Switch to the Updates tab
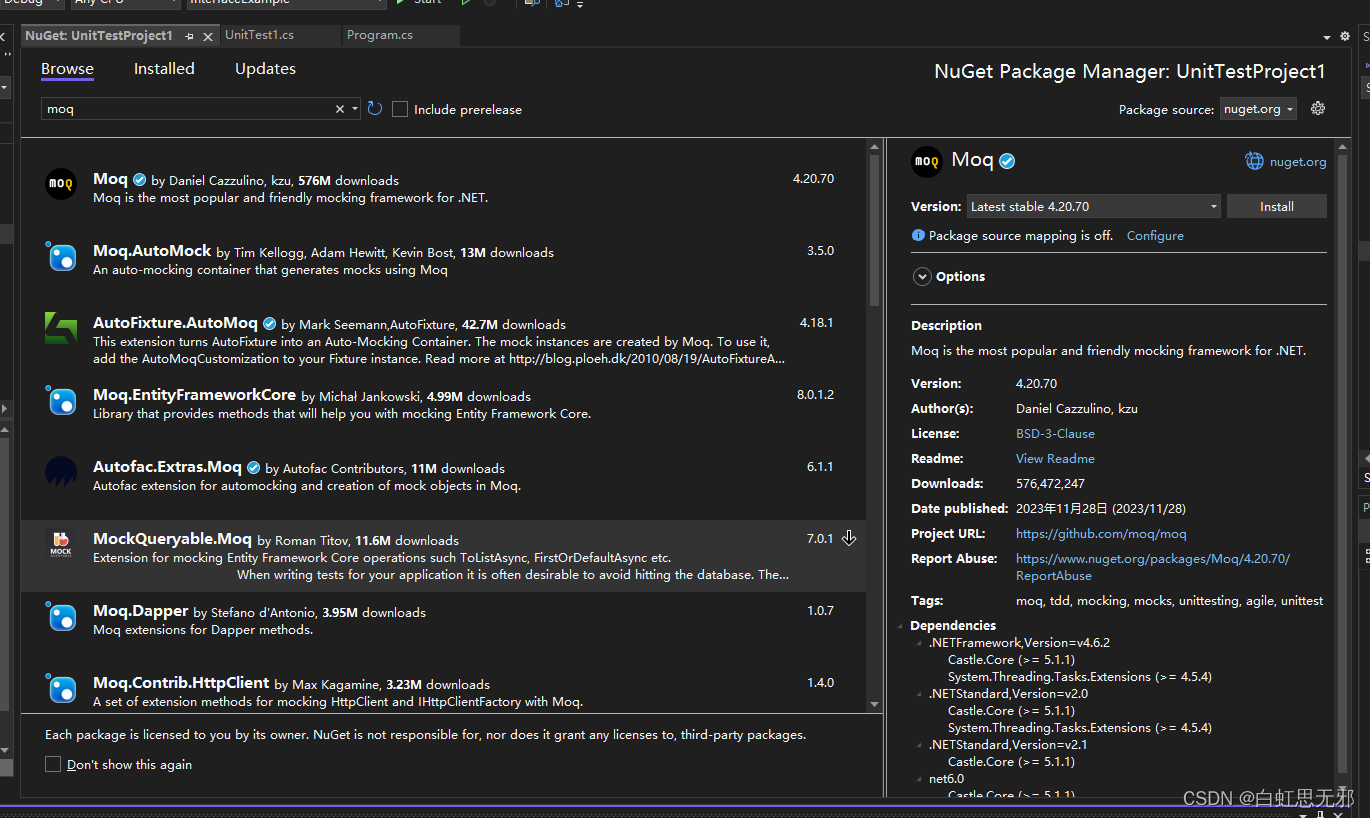This screenshot has width=1370, height=818. click(x=265, y=69)
